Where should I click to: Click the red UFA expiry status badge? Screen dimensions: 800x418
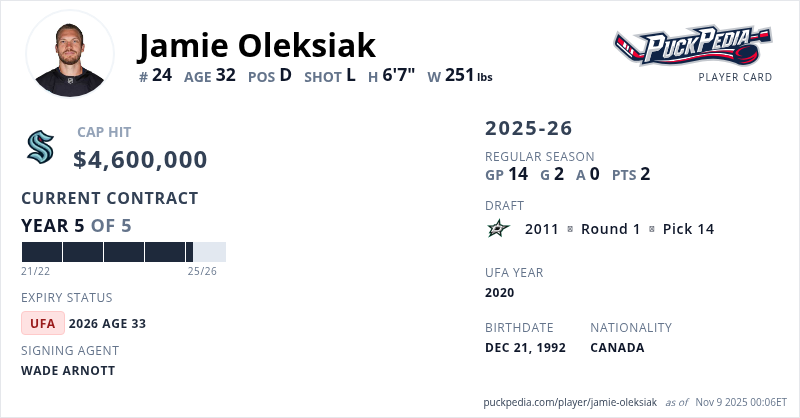point(43,323)
